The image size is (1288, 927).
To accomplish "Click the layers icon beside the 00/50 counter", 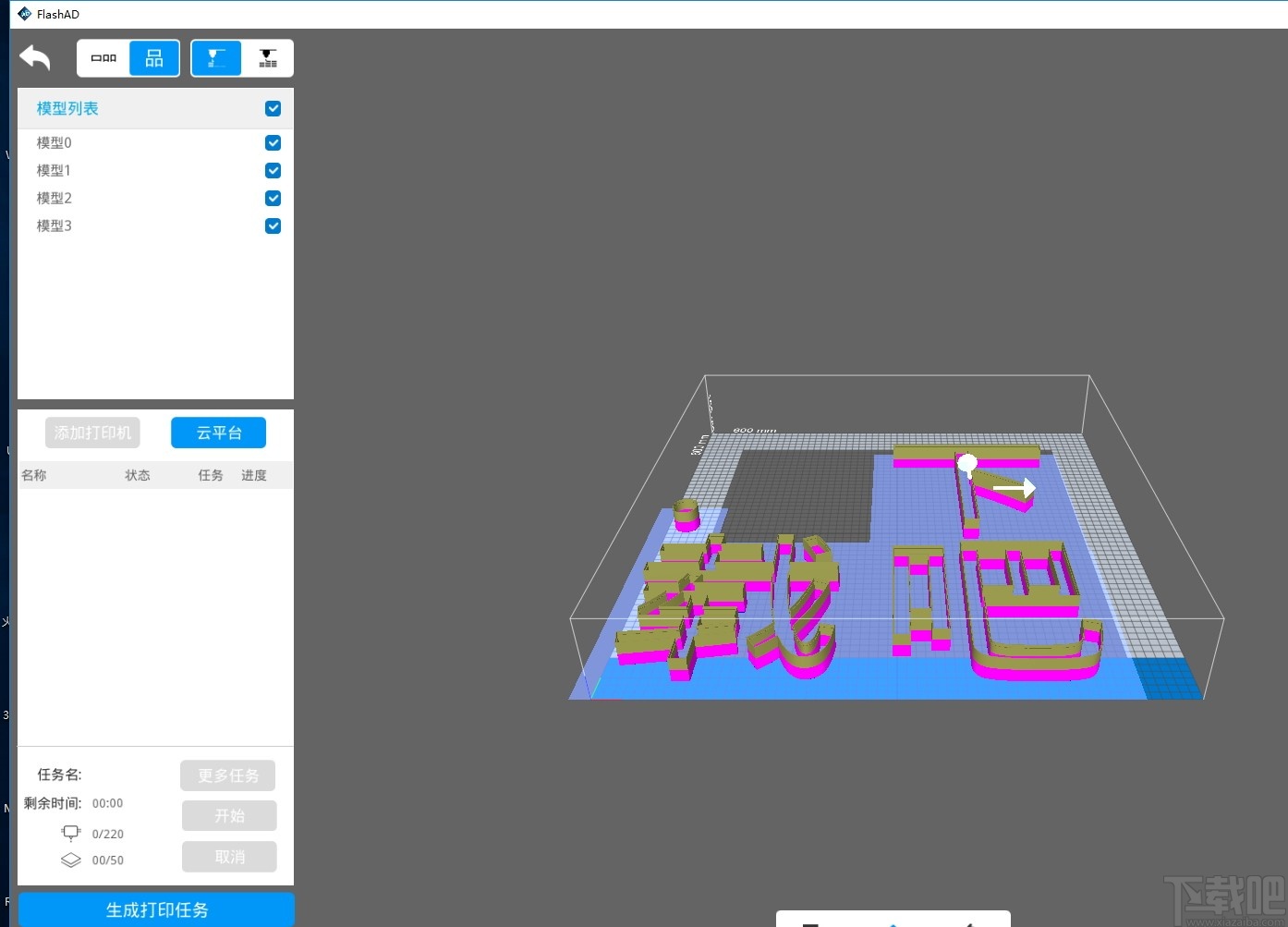I will pyautogui.click(x=71, y=859).
